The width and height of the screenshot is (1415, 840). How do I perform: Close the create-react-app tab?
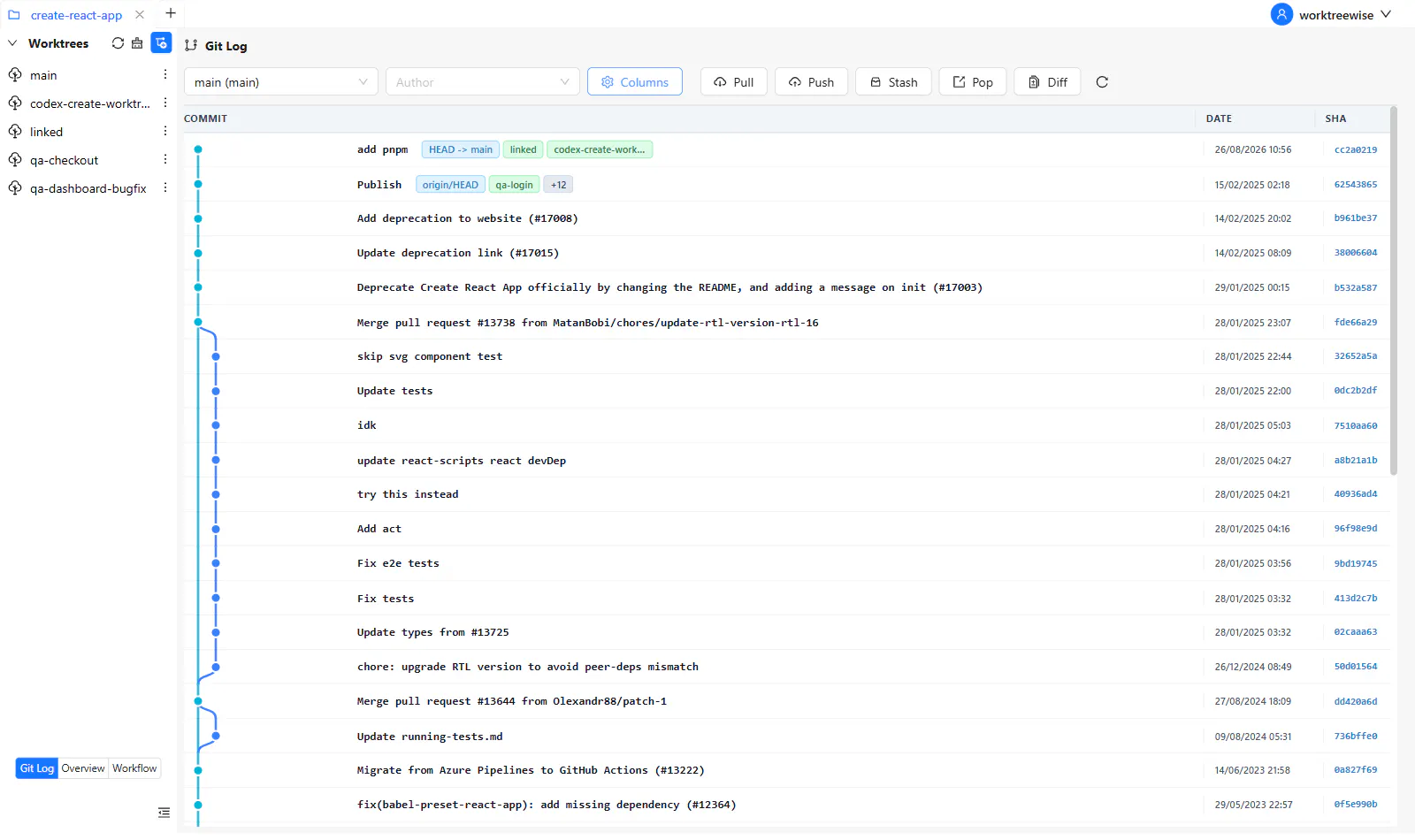(140, 15)
